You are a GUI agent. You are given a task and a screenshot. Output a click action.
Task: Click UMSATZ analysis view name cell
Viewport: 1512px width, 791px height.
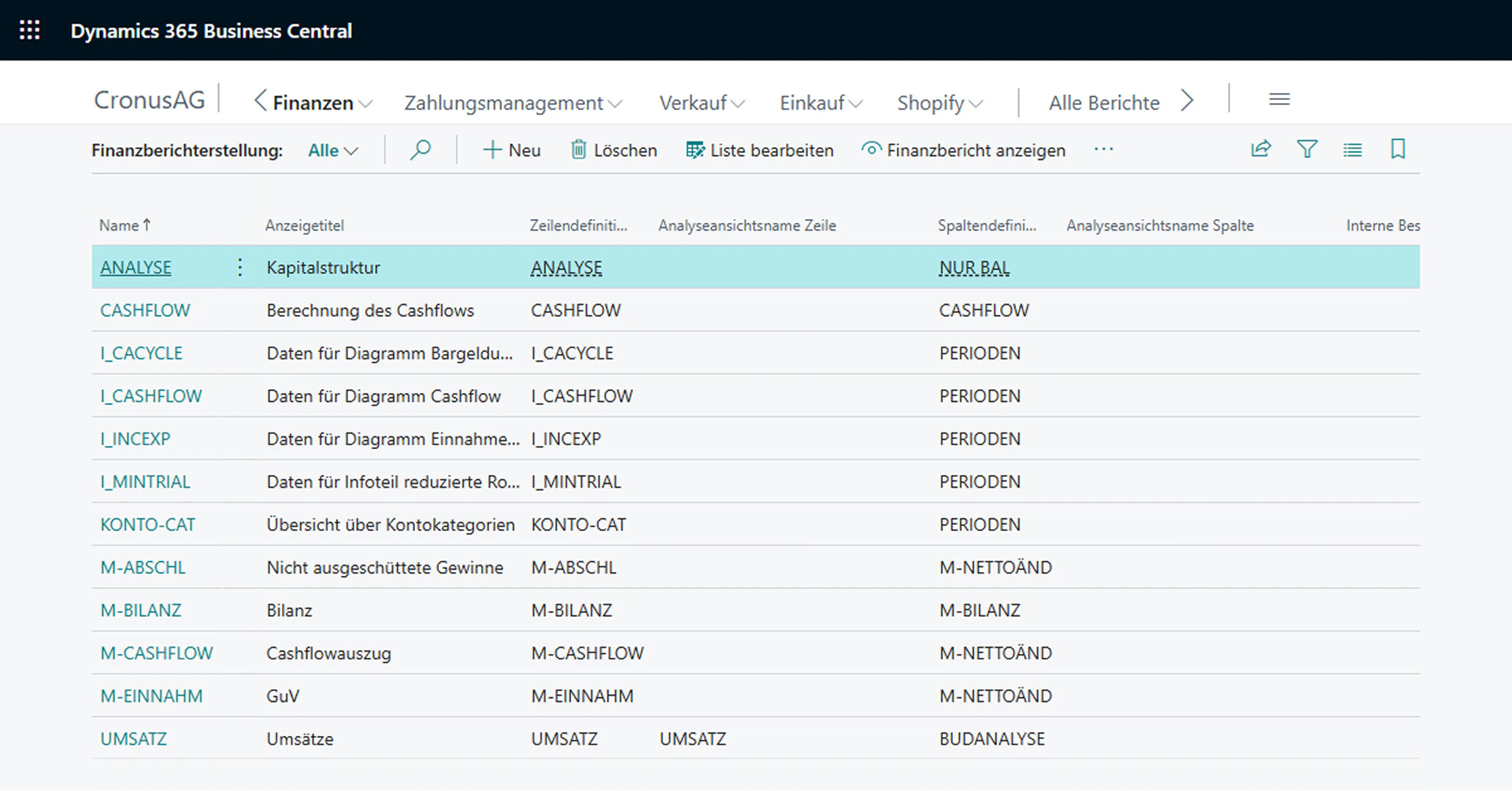(x=692, y=739)
